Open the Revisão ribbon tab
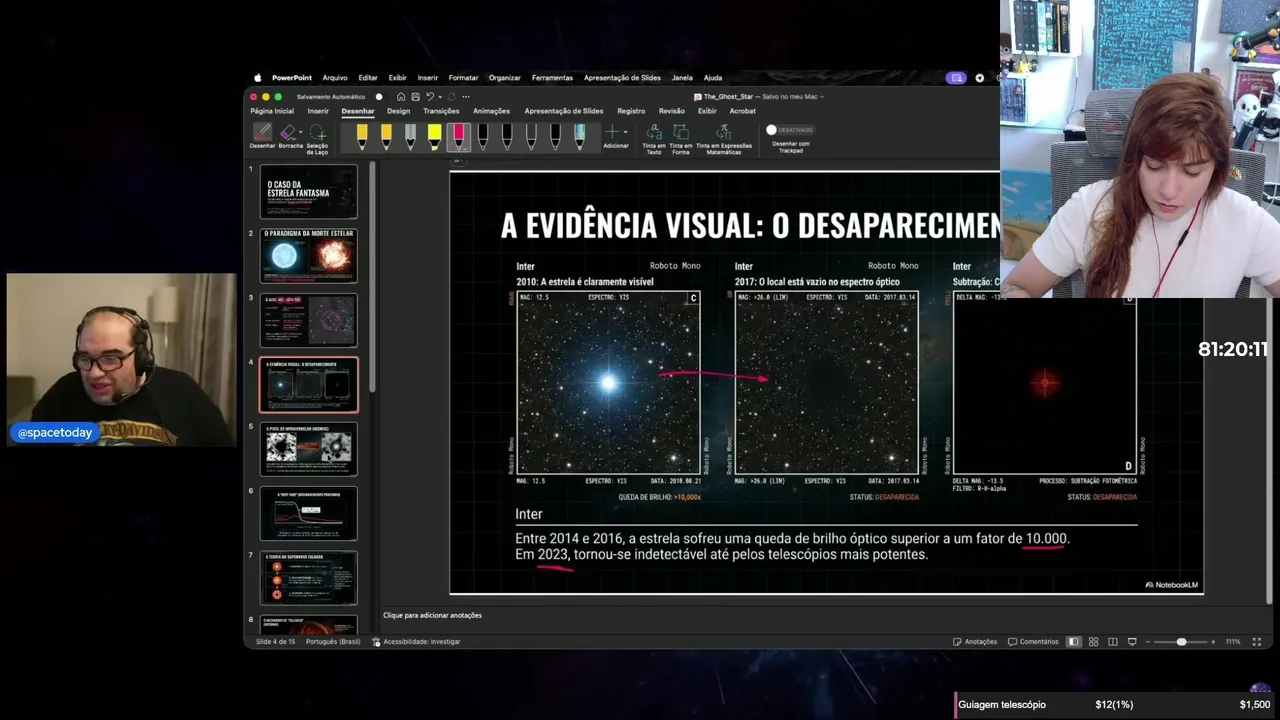1280x720 pixels. tap(672, 111)
